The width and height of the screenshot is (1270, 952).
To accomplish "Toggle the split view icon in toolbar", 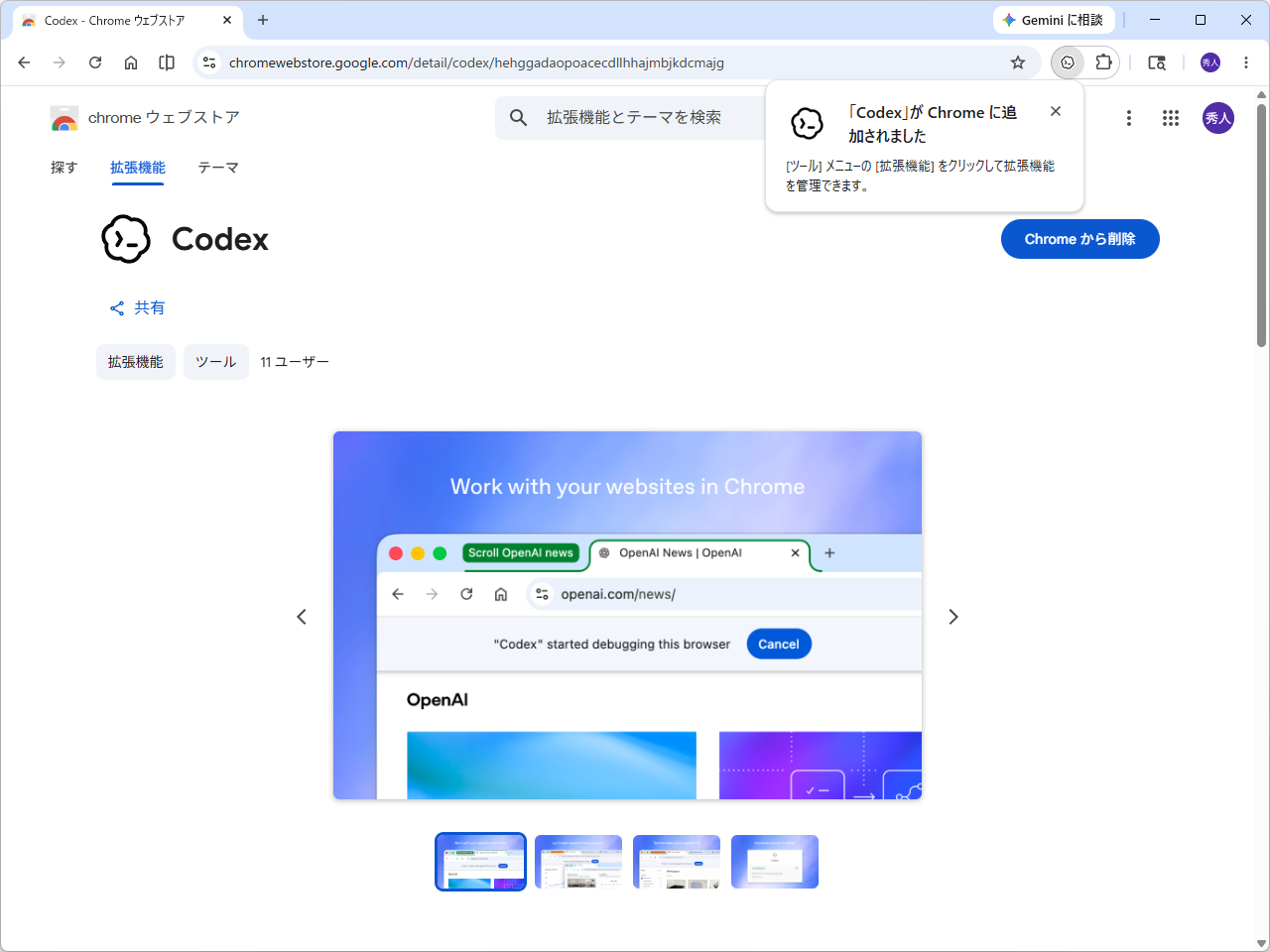I will click(x=167, y=62).
